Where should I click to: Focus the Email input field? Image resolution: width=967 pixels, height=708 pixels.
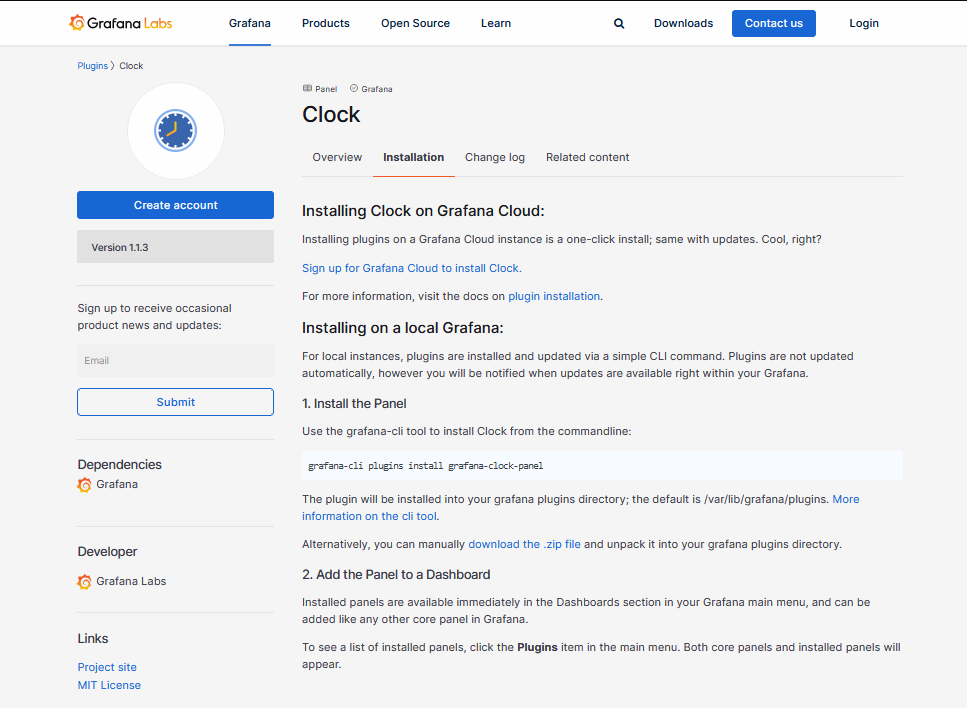point(175,361)
